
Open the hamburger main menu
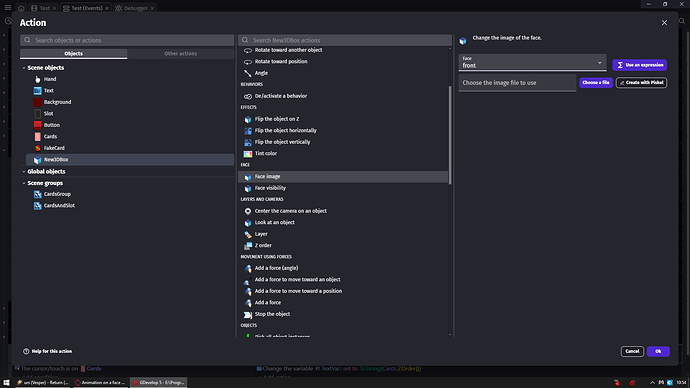coord(7,7)
